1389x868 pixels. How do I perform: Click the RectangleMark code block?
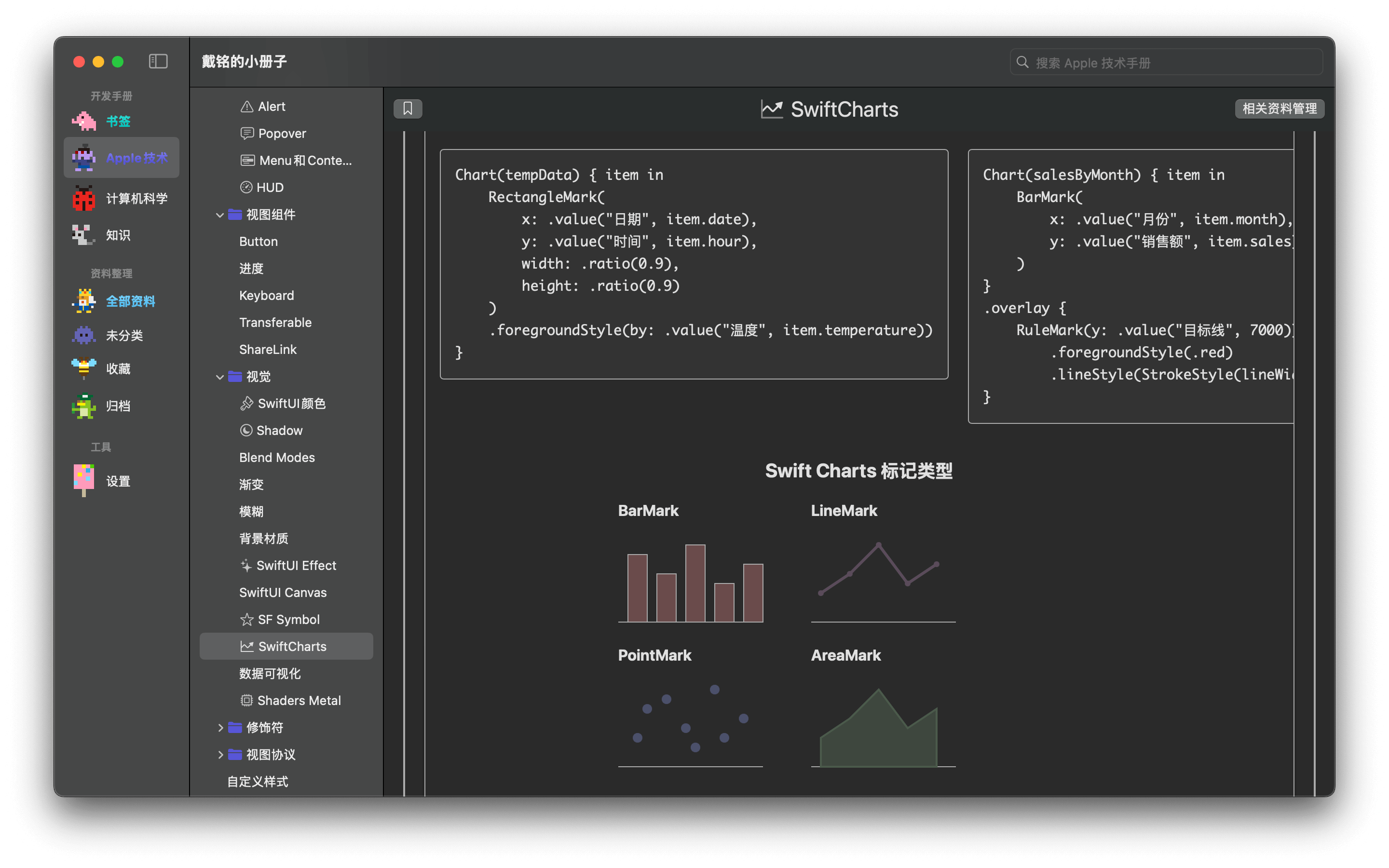coord(694,264)
